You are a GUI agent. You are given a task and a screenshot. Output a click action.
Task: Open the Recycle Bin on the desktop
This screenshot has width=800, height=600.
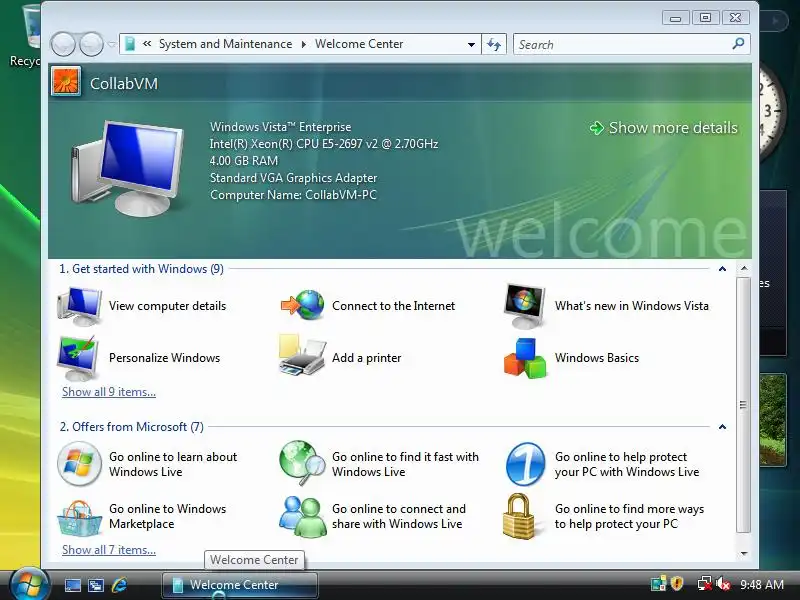pos(26,36)
